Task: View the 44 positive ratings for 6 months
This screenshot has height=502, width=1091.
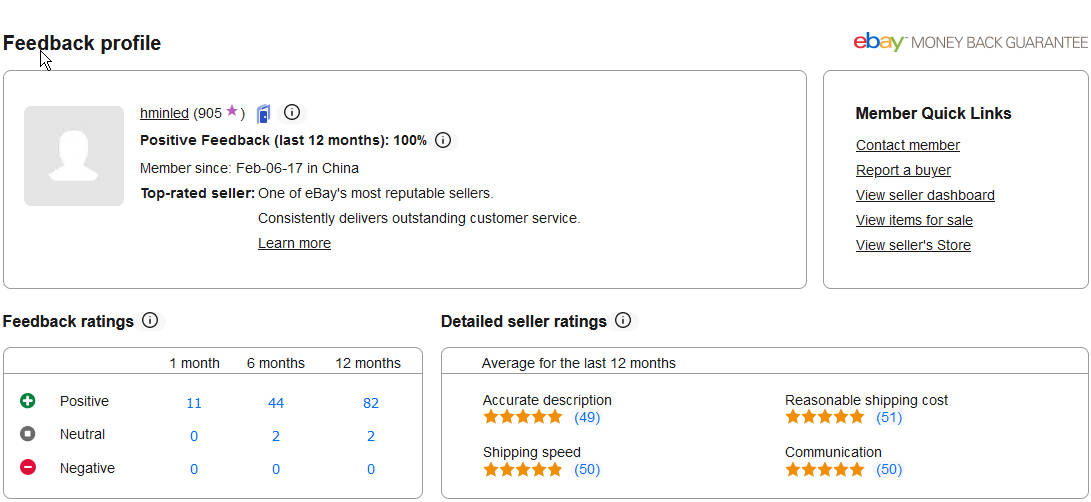Action: 276,403
